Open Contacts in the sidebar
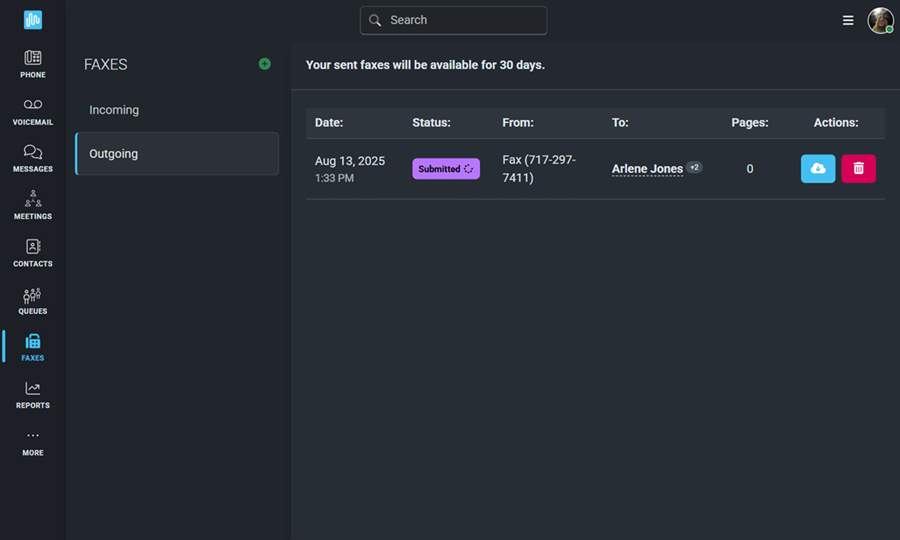This screenshot has width=900, height=540. pos(33,254)
